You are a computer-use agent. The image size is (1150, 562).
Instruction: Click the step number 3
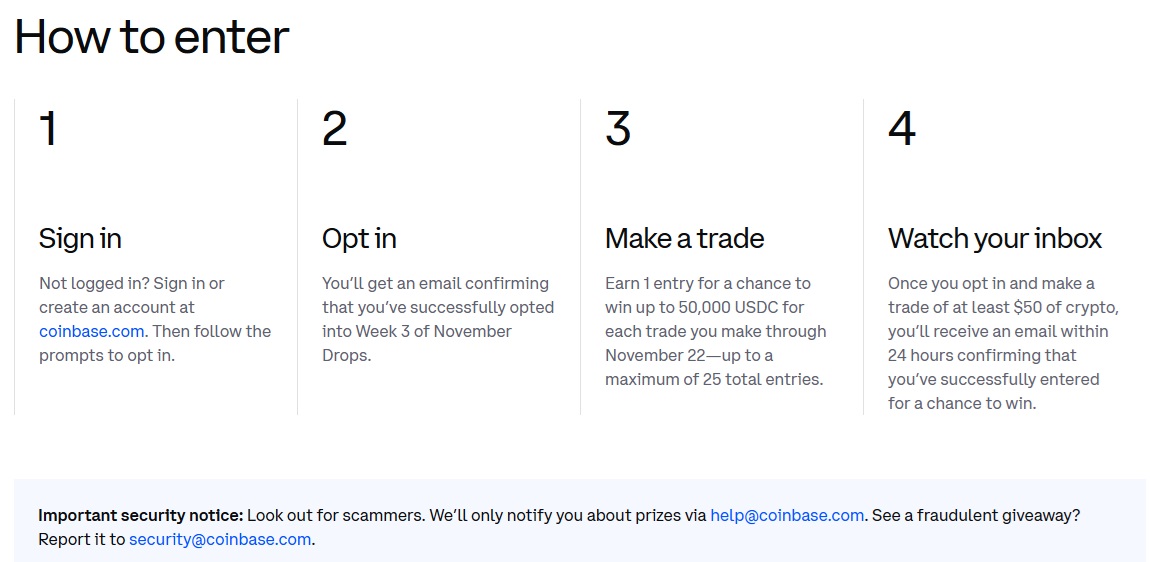click(x=618, y=130)
